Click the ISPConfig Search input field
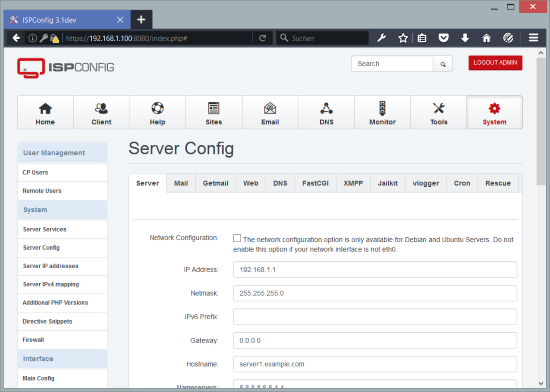550x392 pixels. pyautogui.click(x=392, y=64)
